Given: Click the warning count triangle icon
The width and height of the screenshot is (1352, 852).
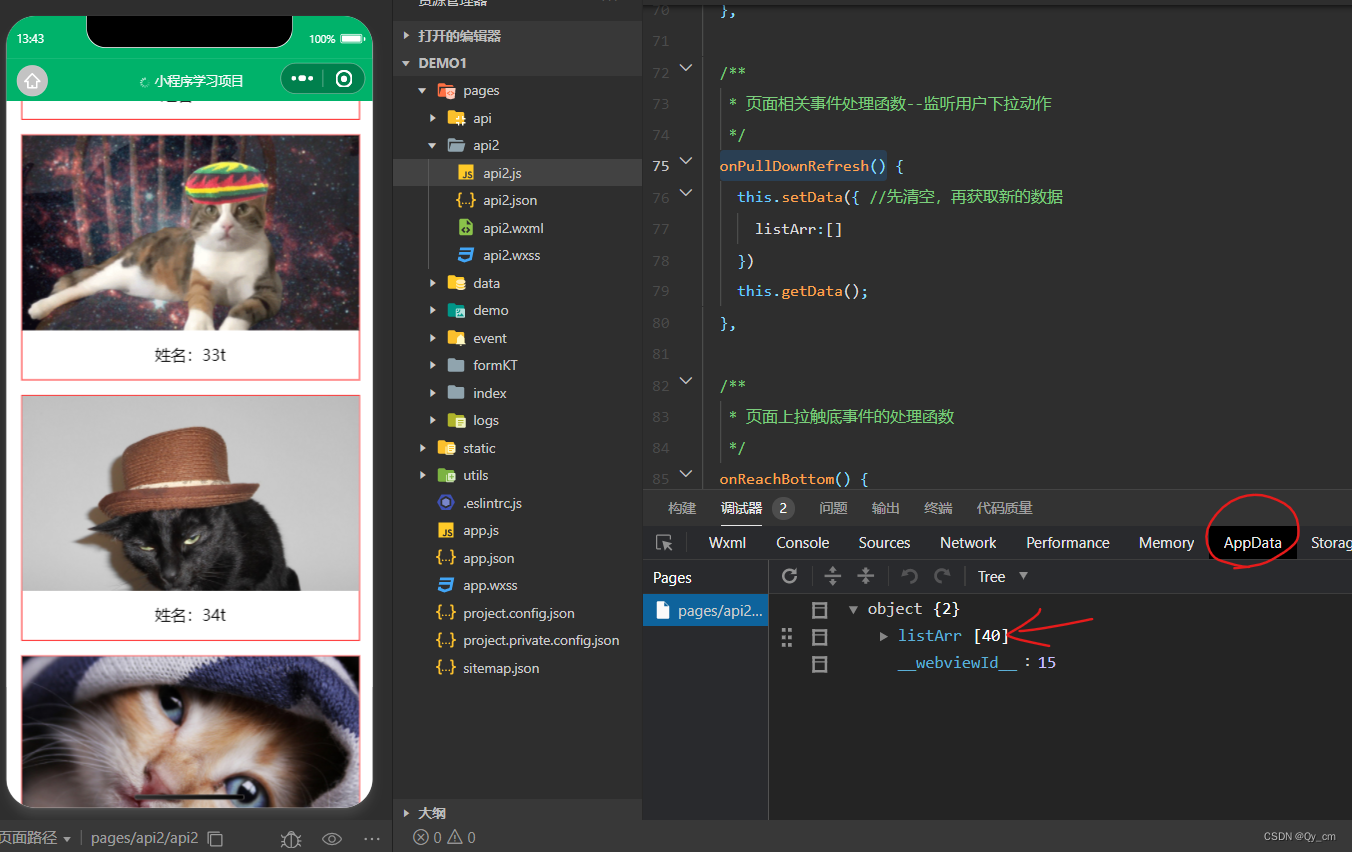Looking at the screenshot, I should [x=455, y=838].
